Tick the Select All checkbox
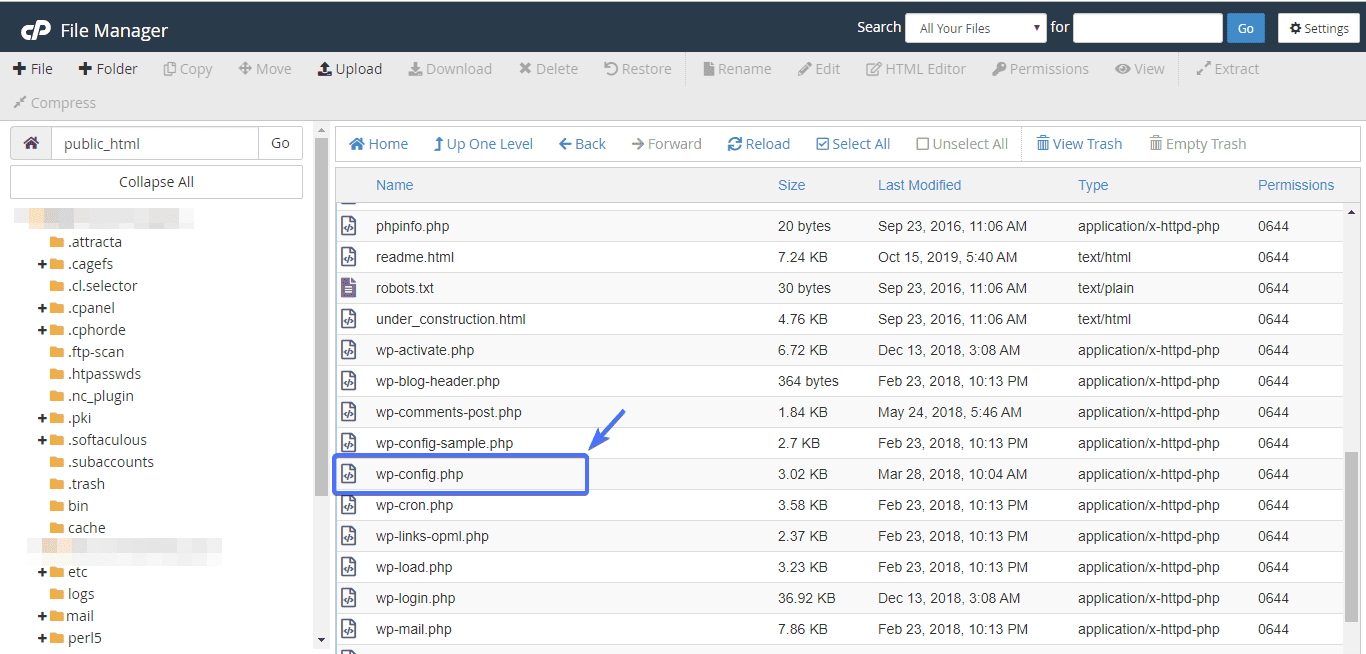The height and width of the screenshot is (654, 1366). tap(822, 144)
